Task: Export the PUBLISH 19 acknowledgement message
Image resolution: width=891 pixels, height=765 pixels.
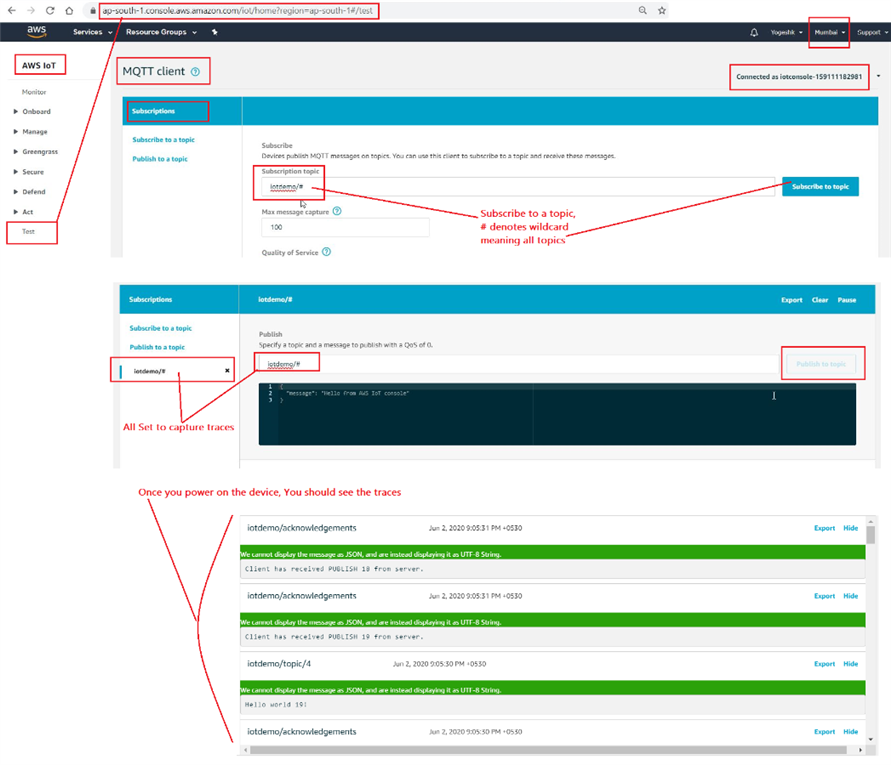Action: tap(825, 596)
